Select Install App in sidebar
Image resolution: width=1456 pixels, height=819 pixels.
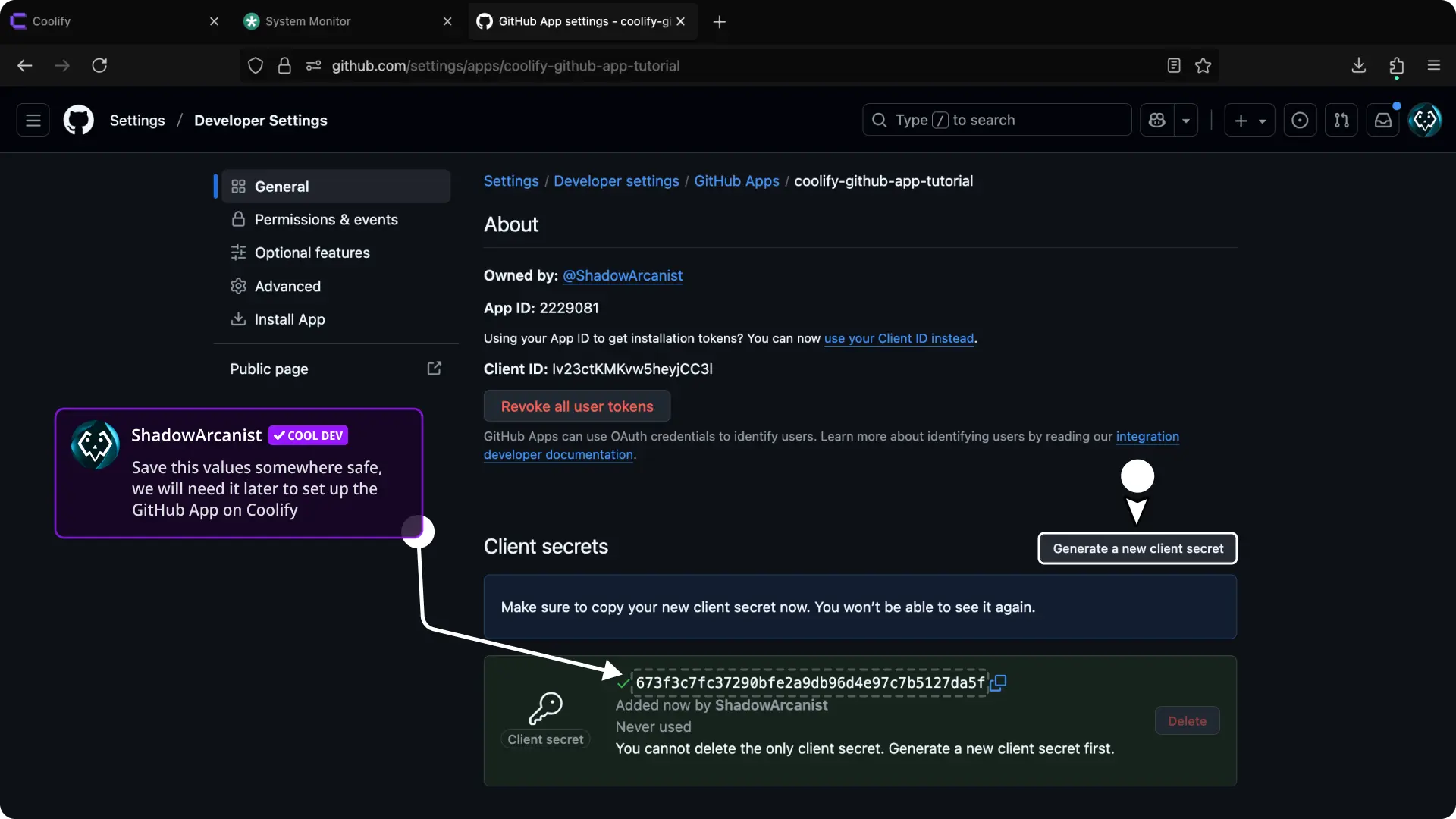[x=290, y=319]
